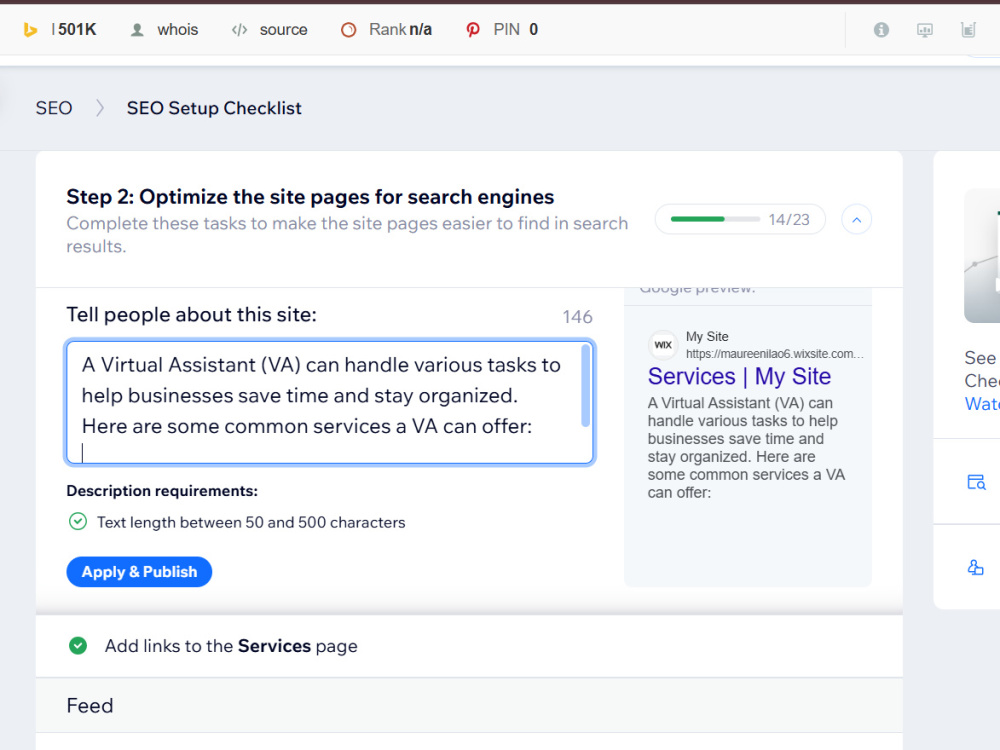Click the 501K Bing index count
1000x750 pixels.
pos(77,30)
